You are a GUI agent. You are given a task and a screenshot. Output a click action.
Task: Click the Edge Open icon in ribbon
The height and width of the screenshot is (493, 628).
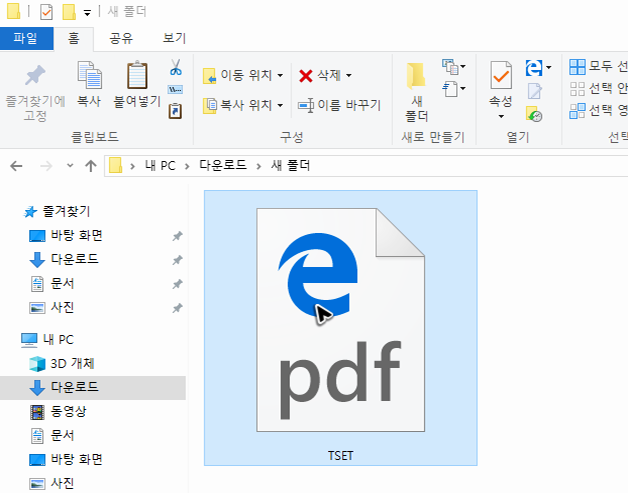click(x=534, y=68)
